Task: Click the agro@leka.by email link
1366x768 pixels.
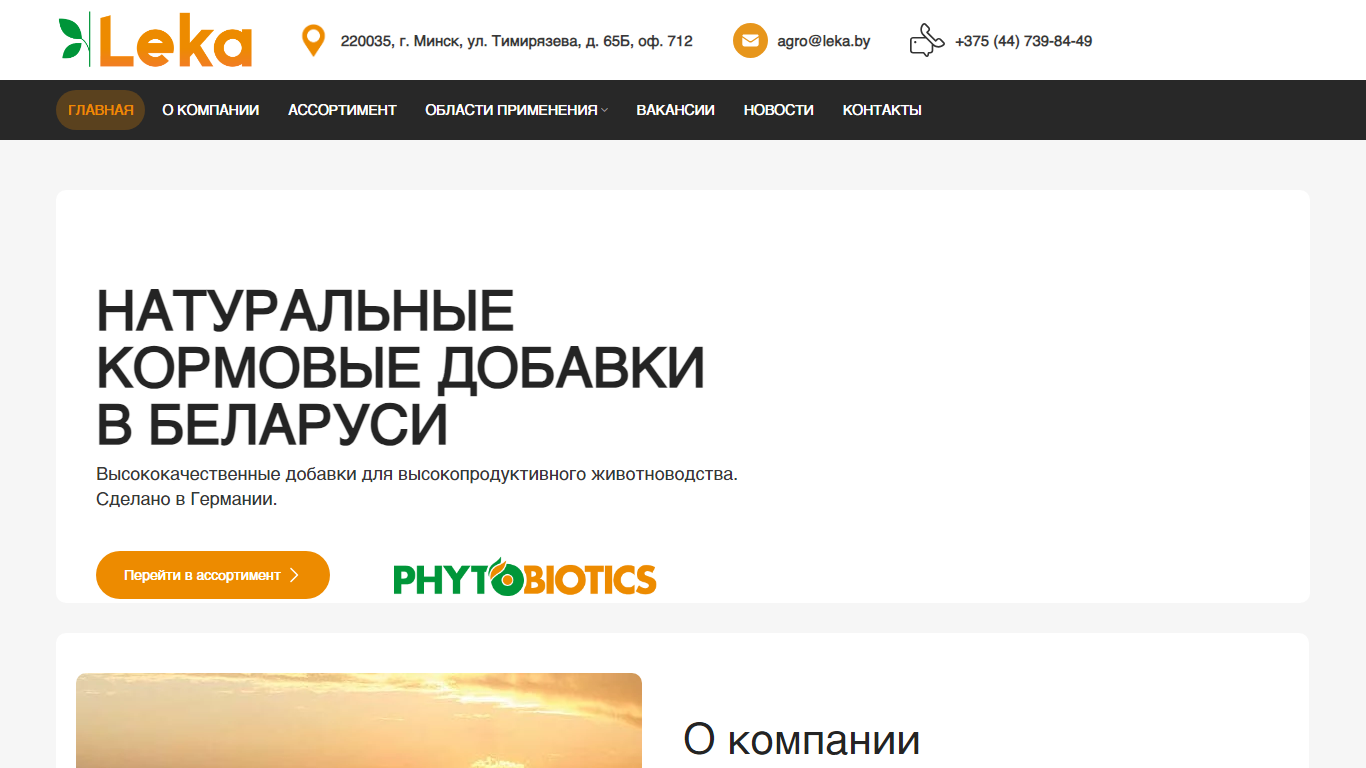Action: pyautogui.click(x=824, y=41)
